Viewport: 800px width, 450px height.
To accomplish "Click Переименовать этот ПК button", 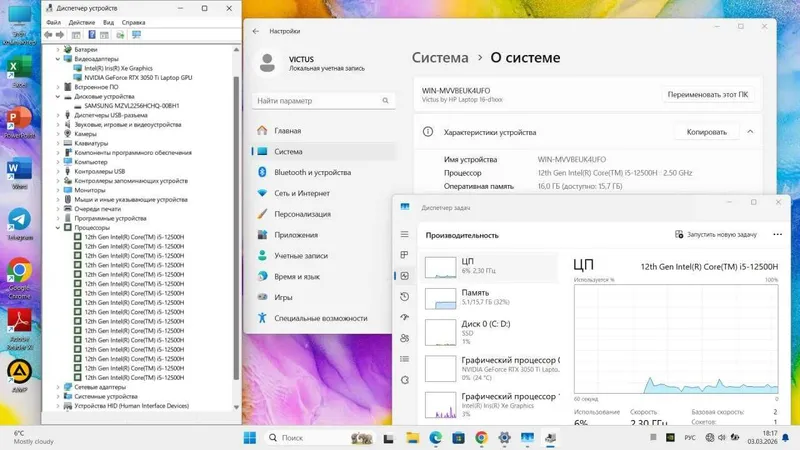I will [708, 94].
